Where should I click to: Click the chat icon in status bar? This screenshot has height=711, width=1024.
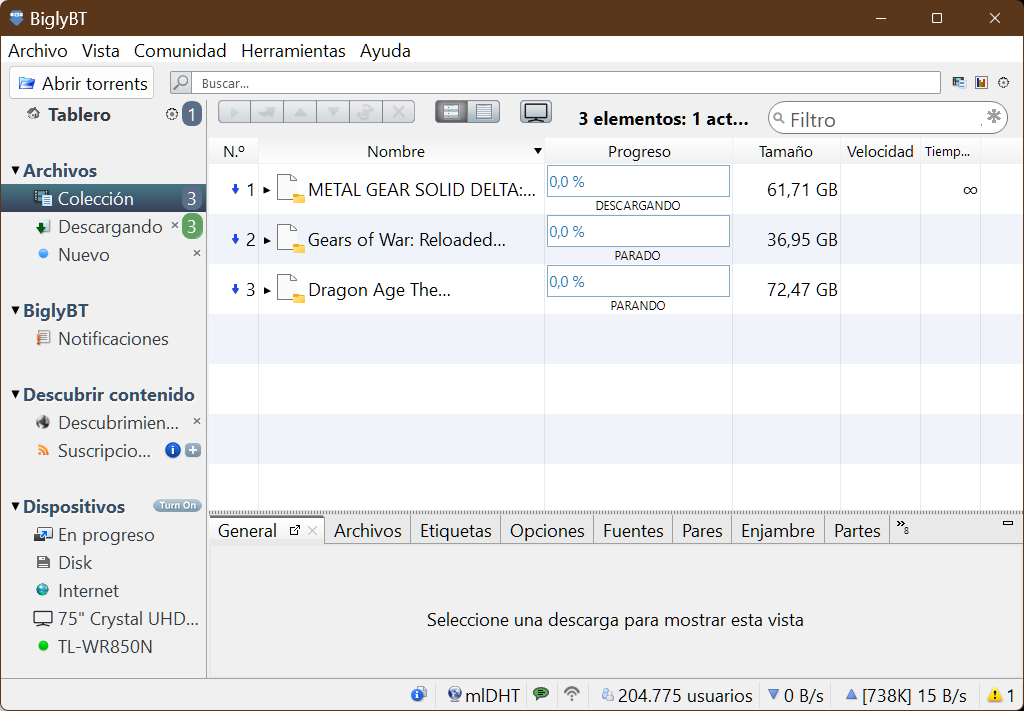[x=541, y=694]
